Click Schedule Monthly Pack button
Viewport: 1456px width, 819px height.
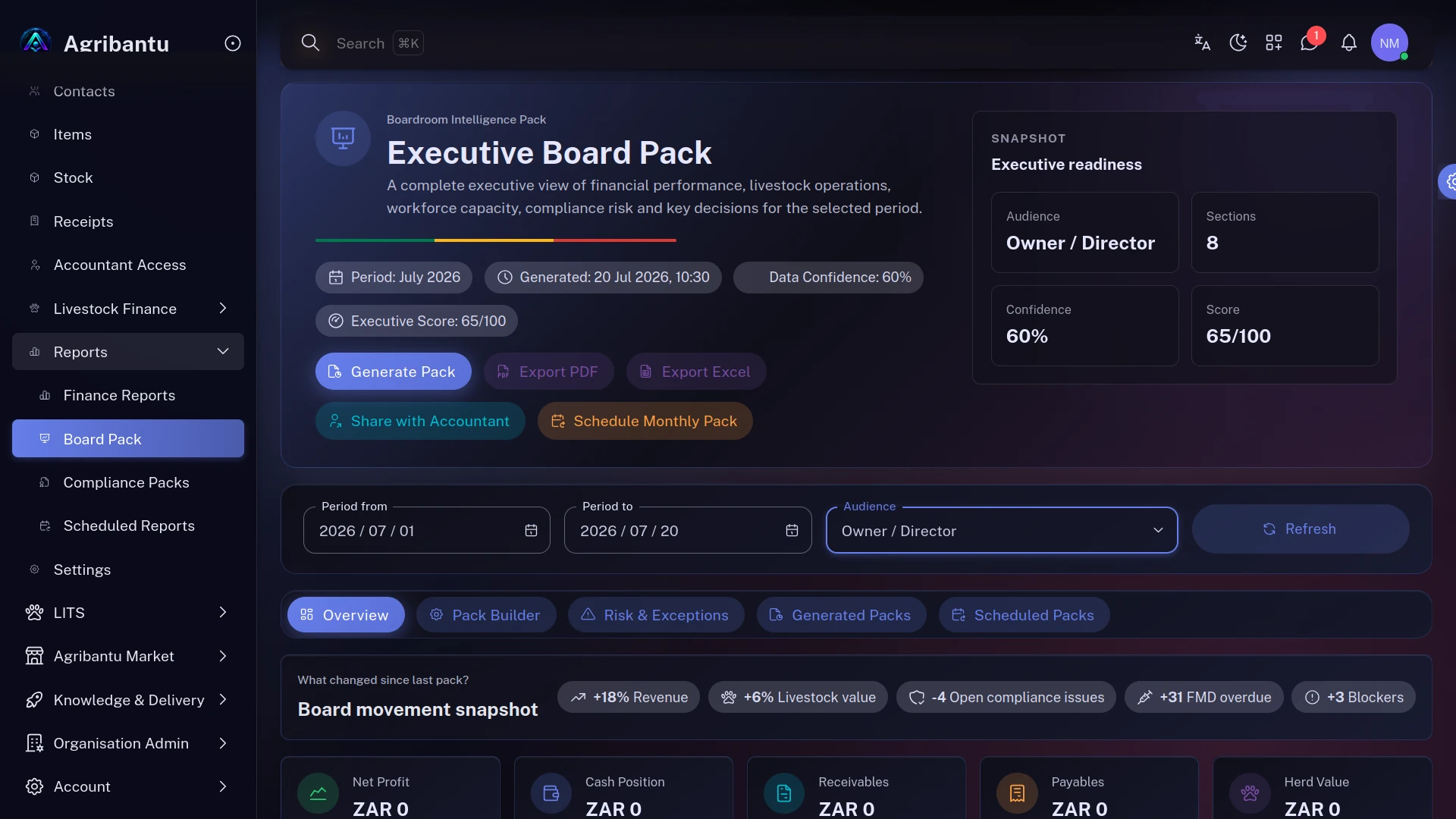[645, 421]
